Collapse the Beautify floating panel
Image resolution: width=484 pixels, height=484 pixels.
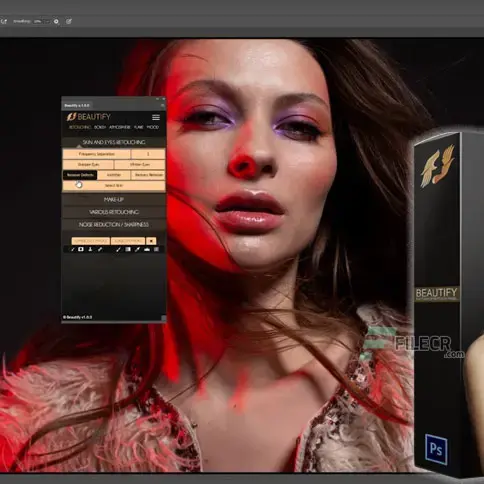[x=158, y=99]
